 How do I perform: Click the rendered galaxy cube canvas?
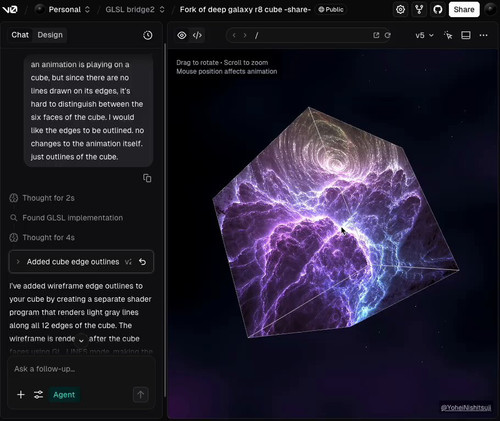coord(336,222)
